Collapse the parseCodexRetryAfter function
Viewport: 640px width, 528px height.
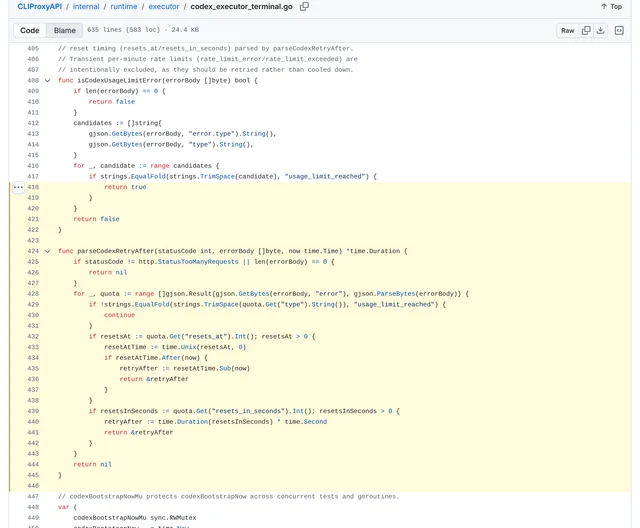[x=47, y=251]
